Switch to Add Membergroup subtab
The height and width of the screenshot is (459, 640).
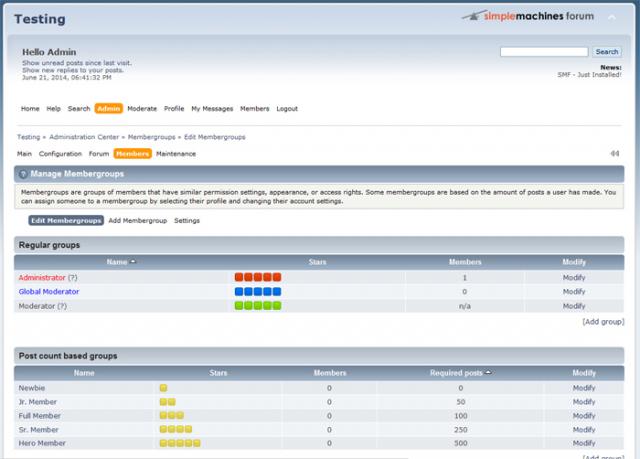[x=138, y=221]
